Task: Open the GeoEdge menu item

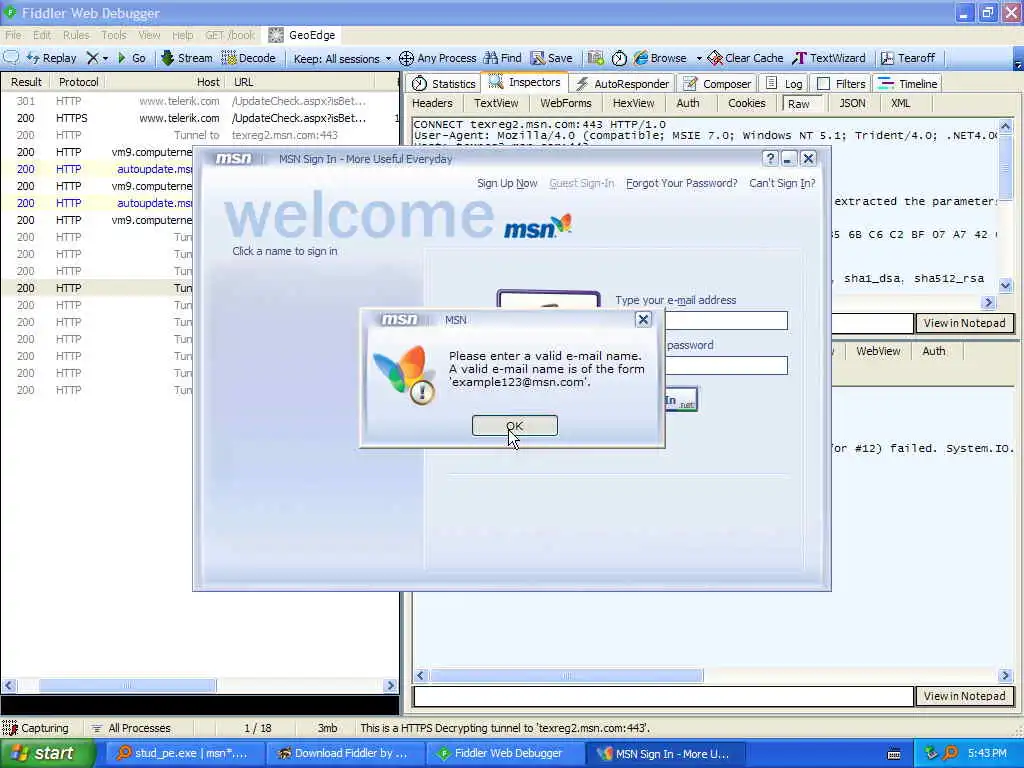Action: point(302,35)
